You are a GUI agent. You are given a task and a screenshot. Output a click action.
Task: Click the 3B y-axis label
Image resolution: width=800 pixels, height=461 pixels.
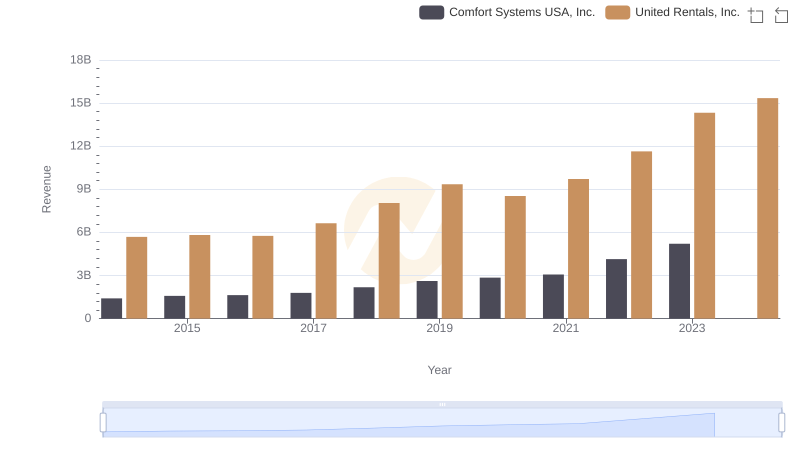(84, 275)
